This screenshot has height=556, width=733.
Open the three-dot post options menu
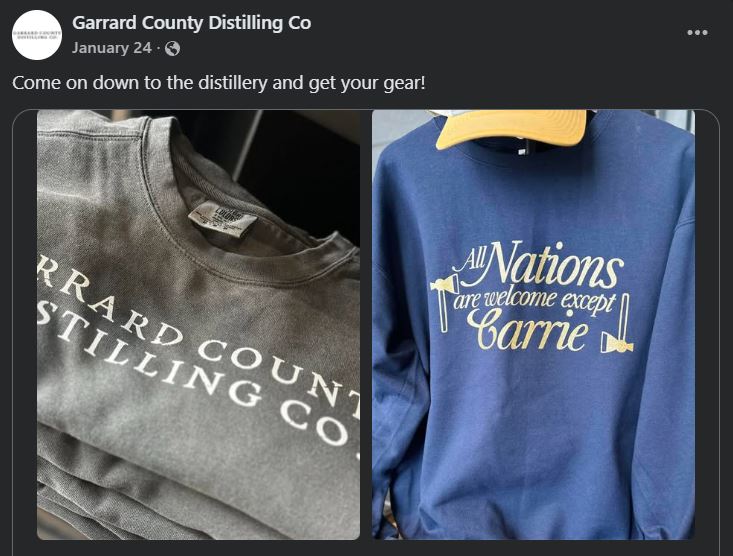(697, 32)
